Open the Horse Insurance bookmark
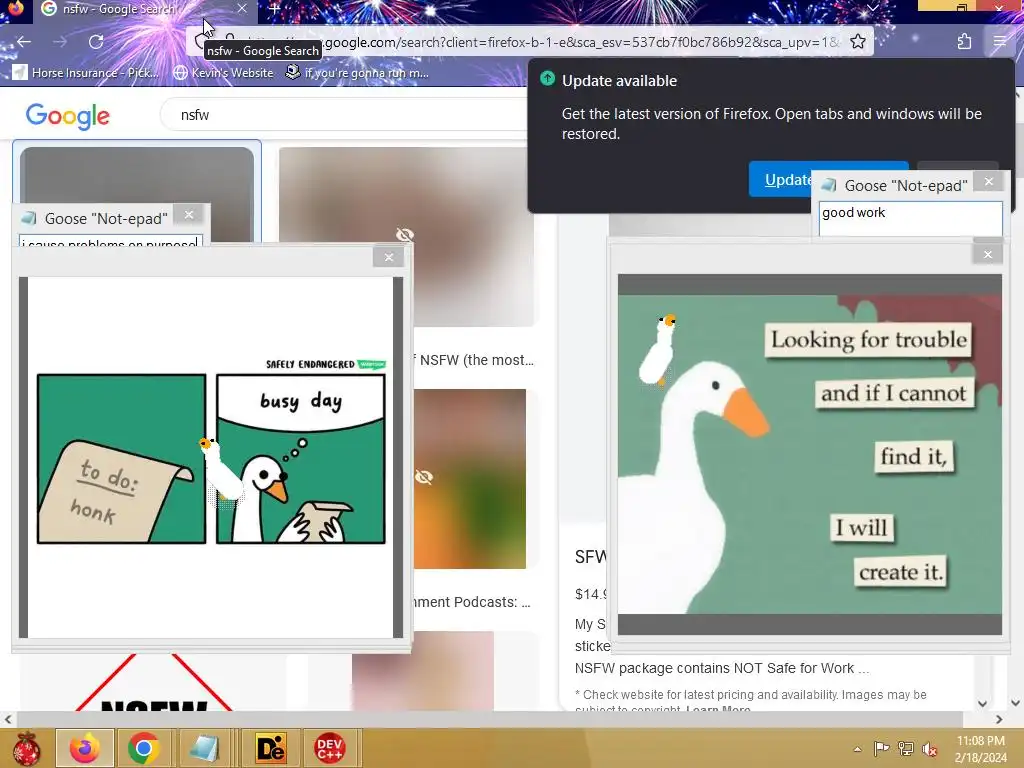The width and height of the screenshot is (1024, 768). 86,72
